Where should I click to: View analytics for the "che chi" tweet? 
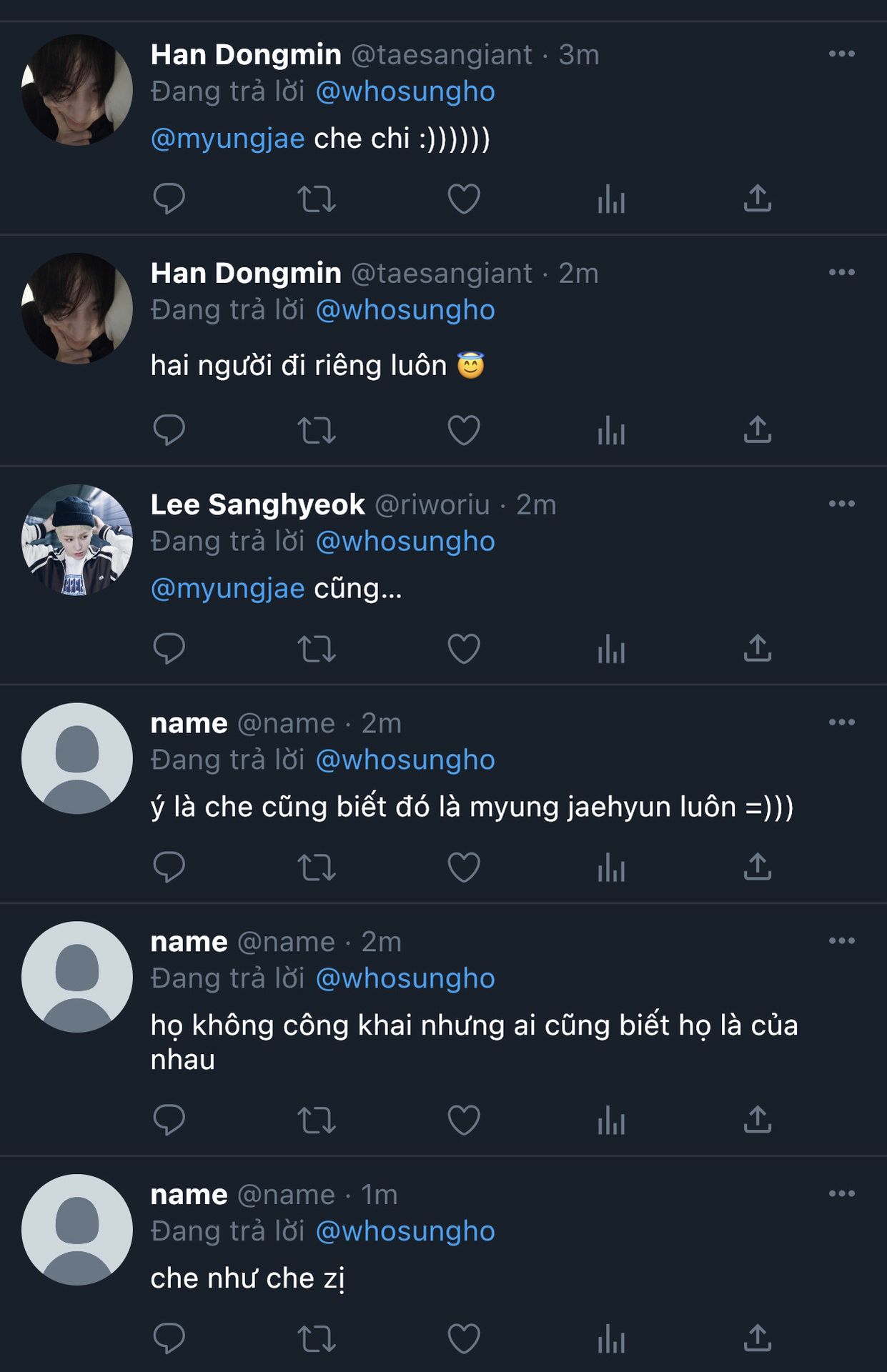(x=611, y=199)
